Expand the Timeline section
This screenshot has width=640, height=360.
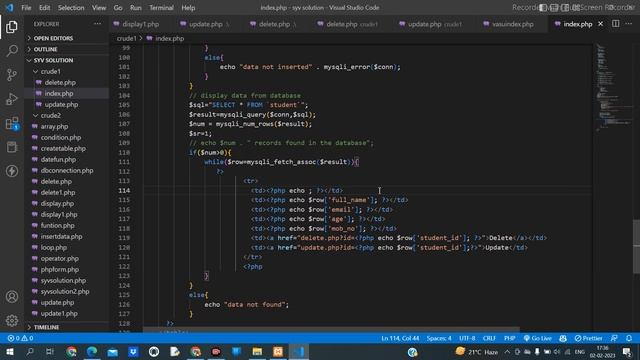coord(67,327)
